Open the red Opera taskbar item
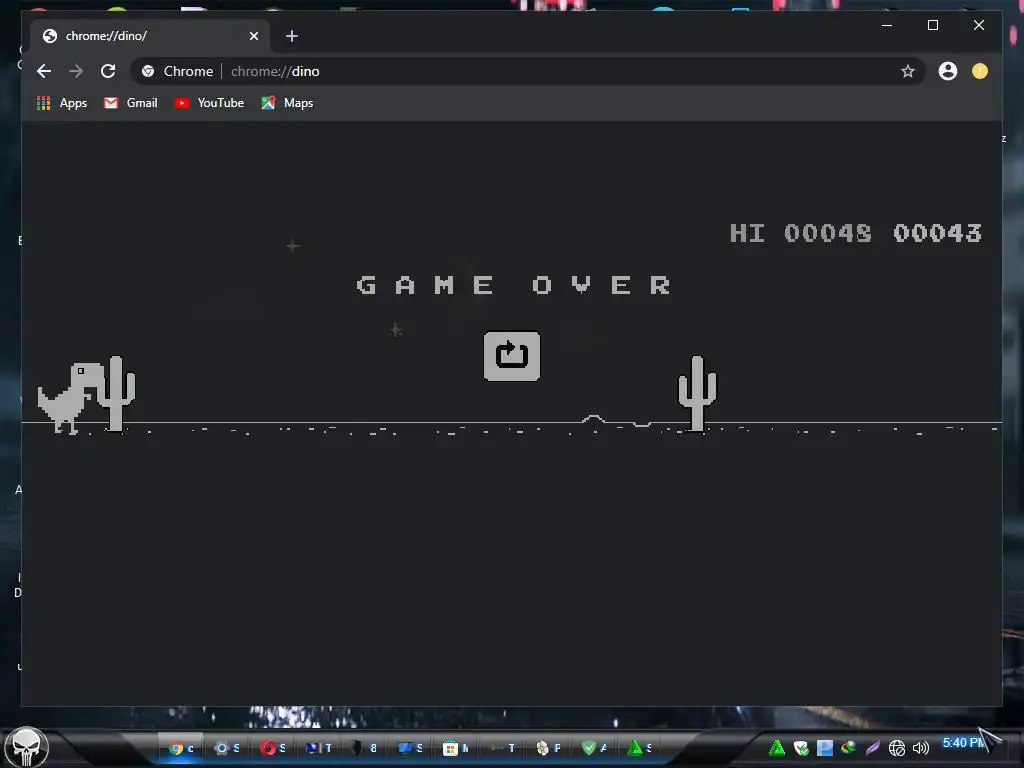The width and height of the screenshot is (1024, 768). pyautogui.click(x=273, y=748)
